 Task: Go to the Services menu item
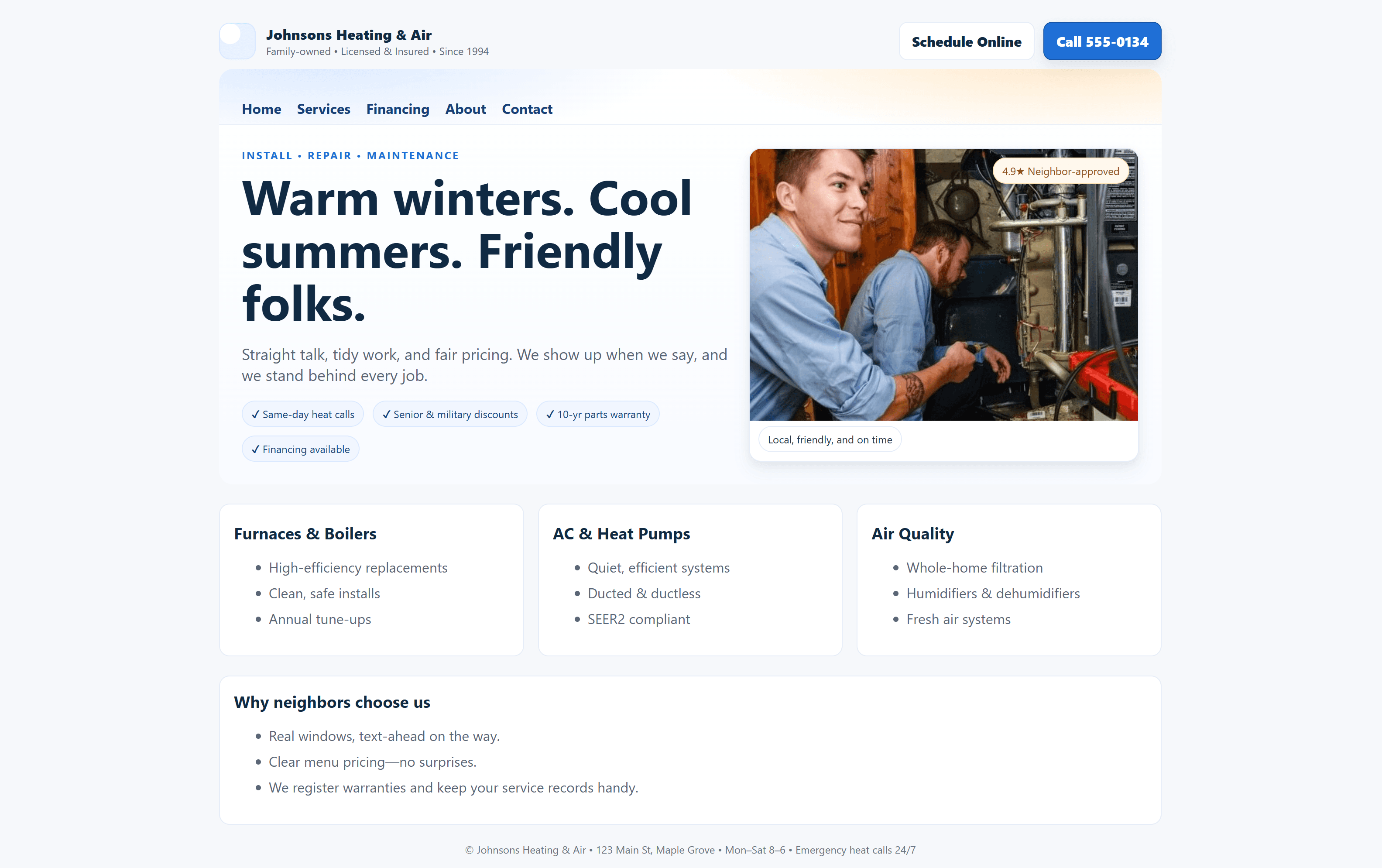[323, 109]
